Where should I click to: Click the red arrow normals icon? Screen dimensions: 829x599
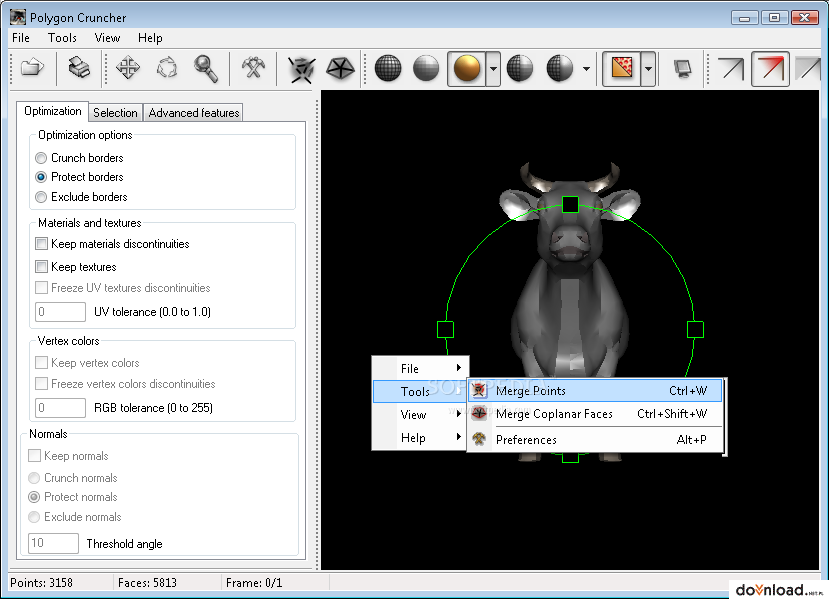(770, 69)
